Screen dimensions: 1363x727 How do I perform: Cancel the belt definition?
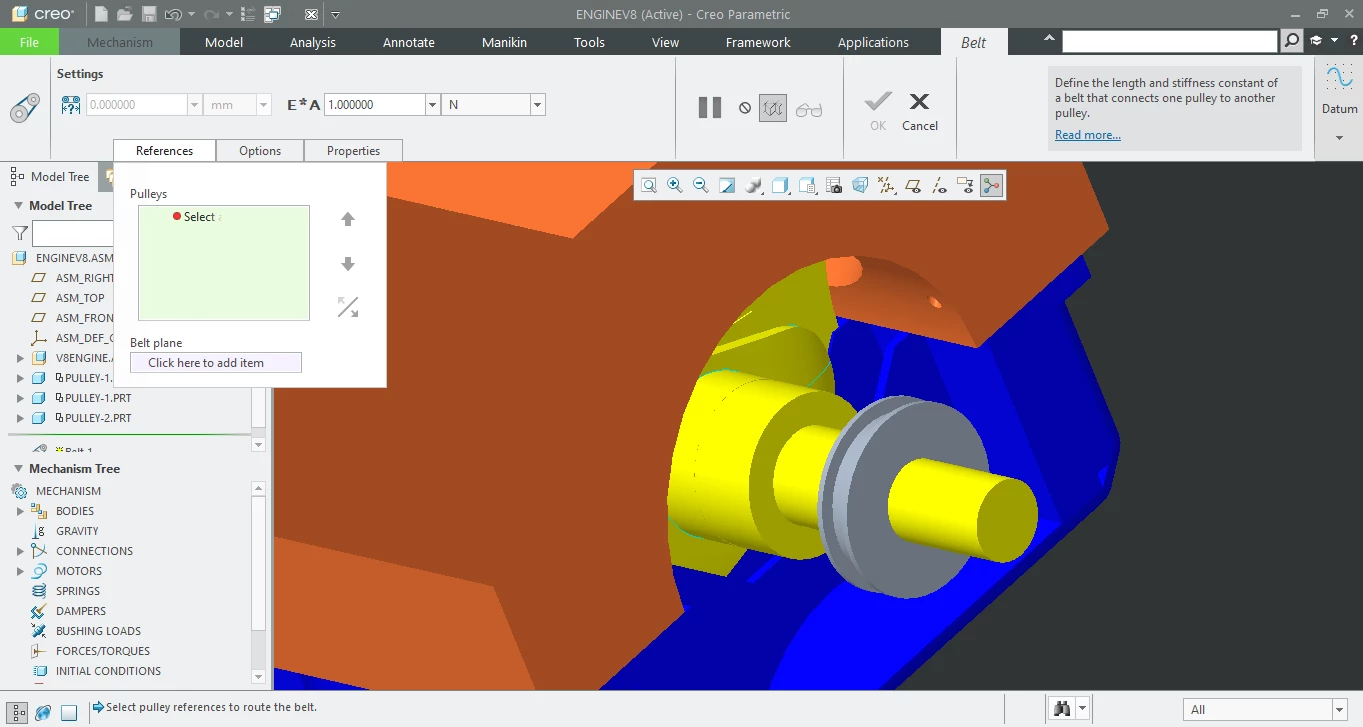pyautogui.click(x=920, y=111)
